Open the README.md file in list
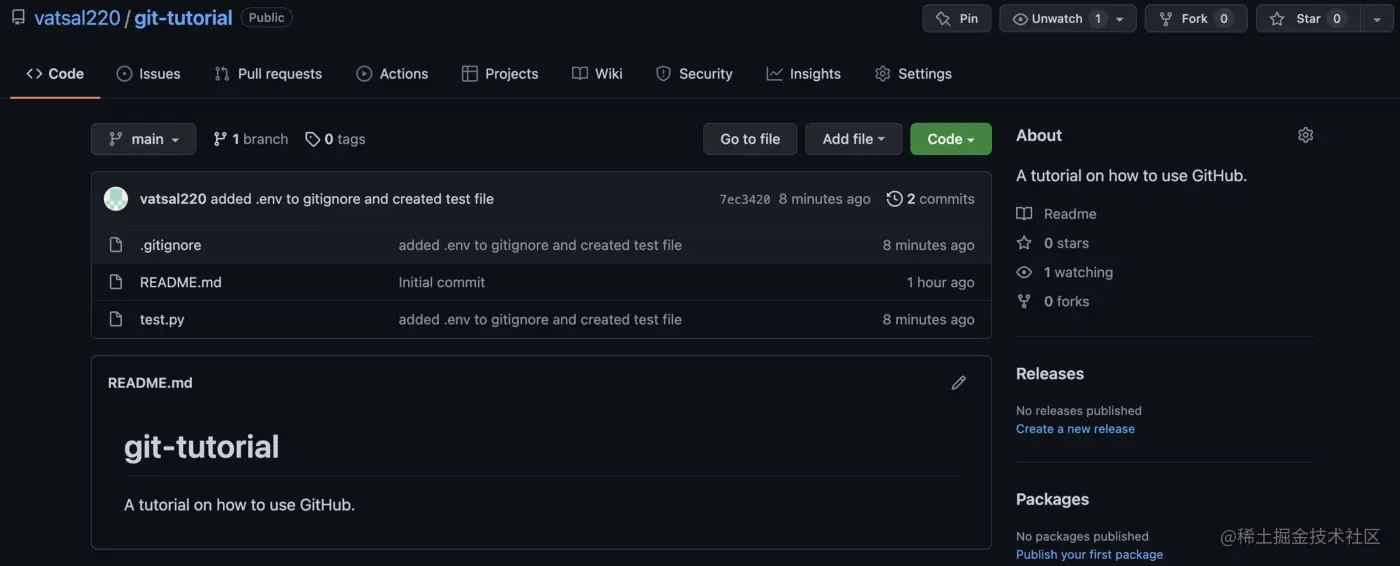Viewport: 1400px width, 566px height. (181, 282)
